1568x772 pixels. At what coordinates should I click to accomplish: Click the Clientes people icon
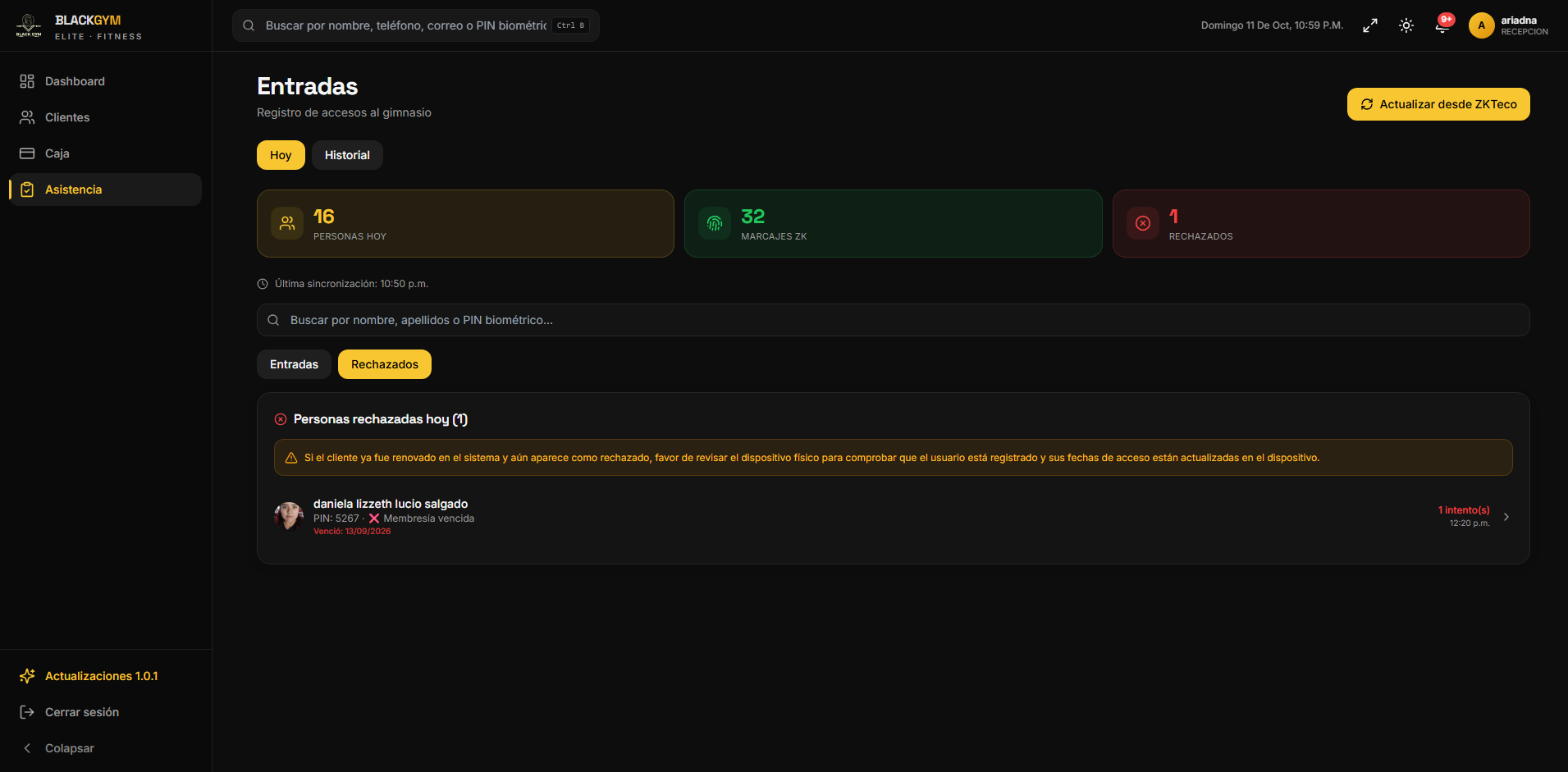point(27,117)
